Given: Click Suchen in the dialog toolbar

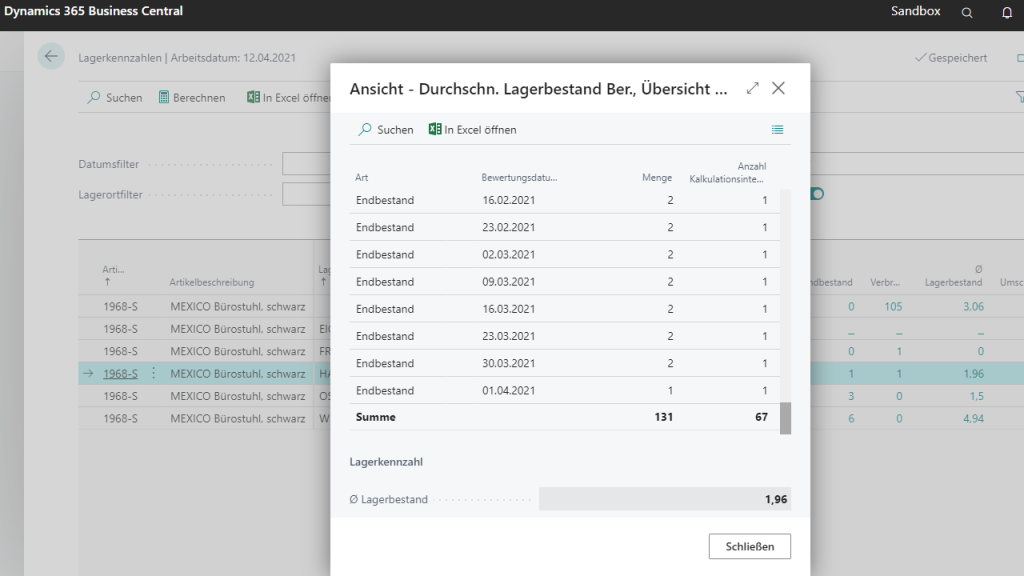Looking at the screenshot, I should [x=386, y=130].
